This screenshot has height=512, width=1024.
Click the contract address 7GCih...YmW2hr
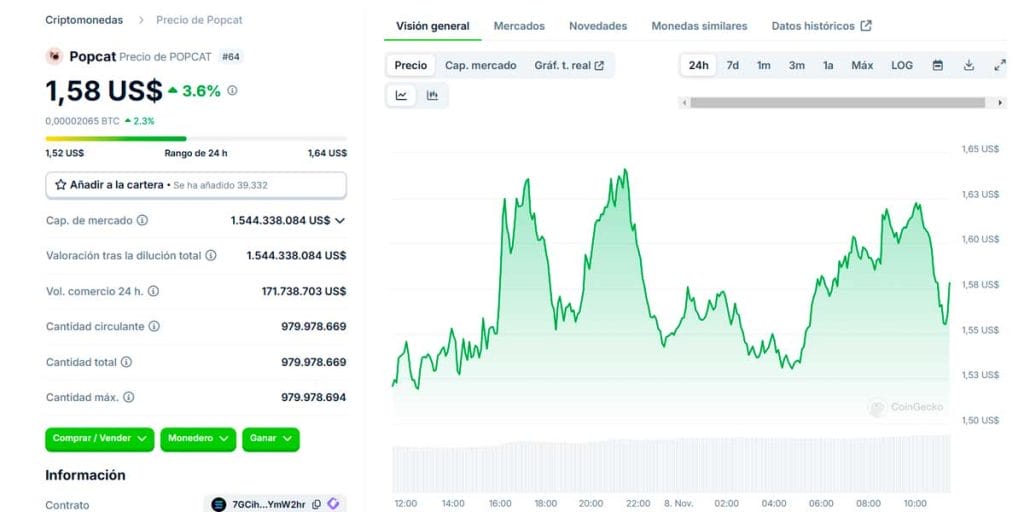click(268, 504)
